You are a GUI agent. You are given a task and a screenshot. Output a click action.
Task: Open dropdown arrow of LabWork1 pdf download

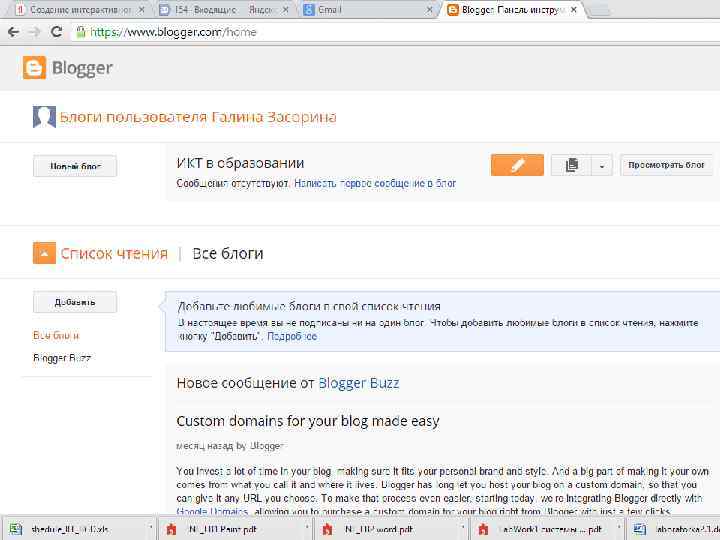coord(619,526)
